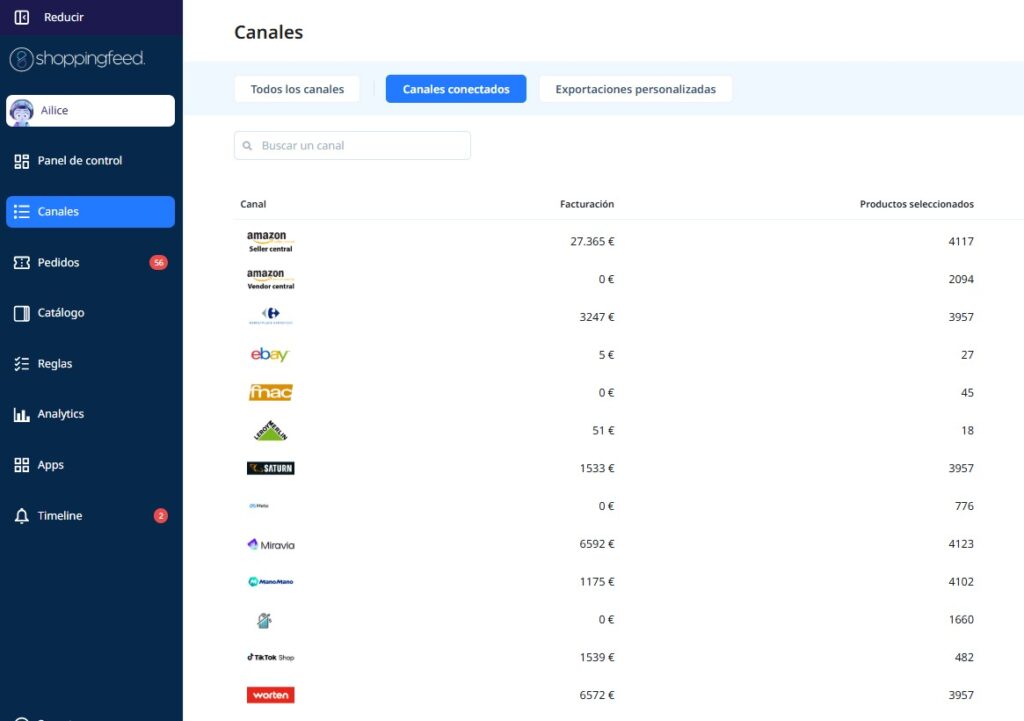Click the Reglas checklist icon
The height and width of the screenshot is (721, 1024).
coord(22,364)
